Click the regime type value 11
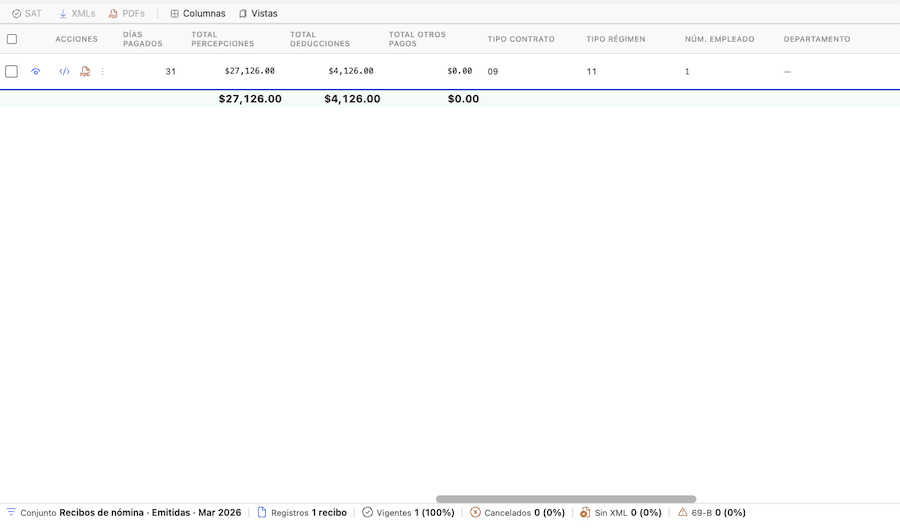This screenshot has width=900, height=528. coord(591,72)
